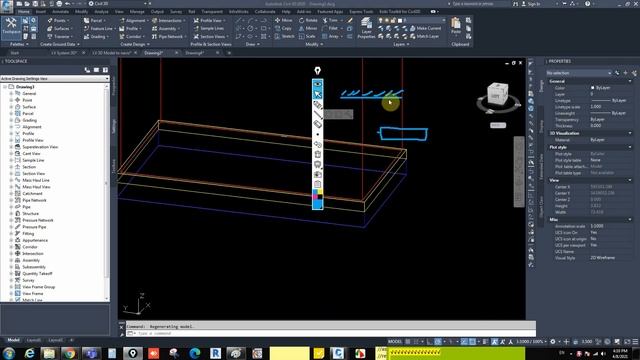Select the Surfaces tool in the ribbon

[59, 29]
